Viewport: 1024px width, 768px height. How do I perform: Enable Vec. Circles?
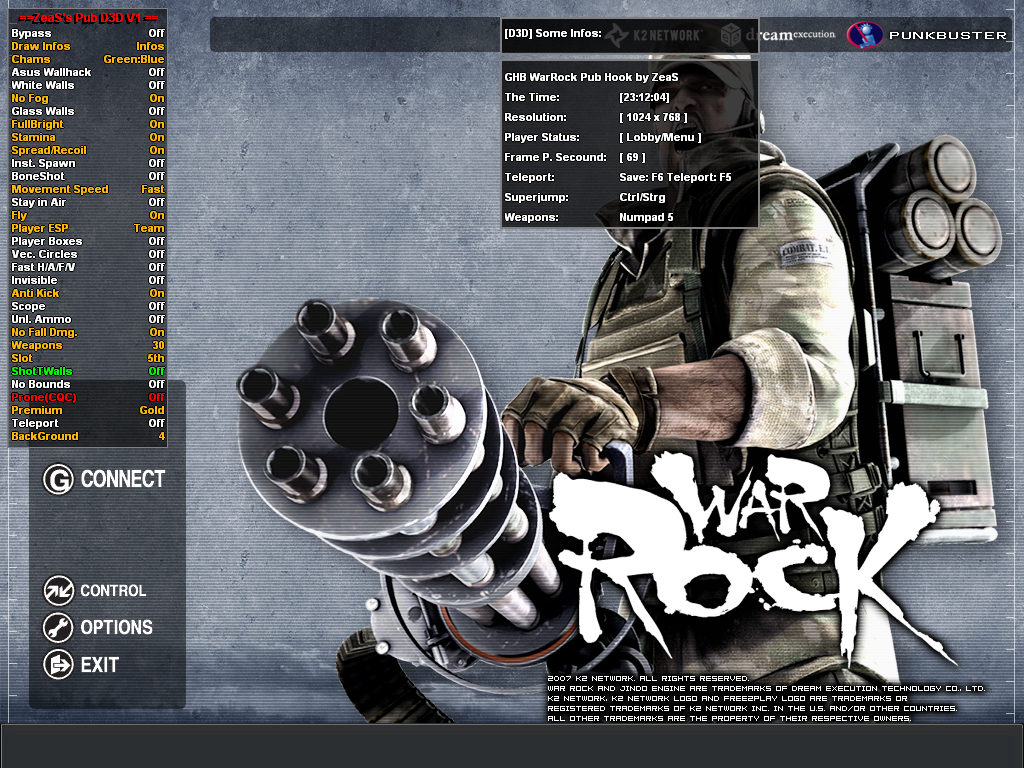[x=88, y=255]
